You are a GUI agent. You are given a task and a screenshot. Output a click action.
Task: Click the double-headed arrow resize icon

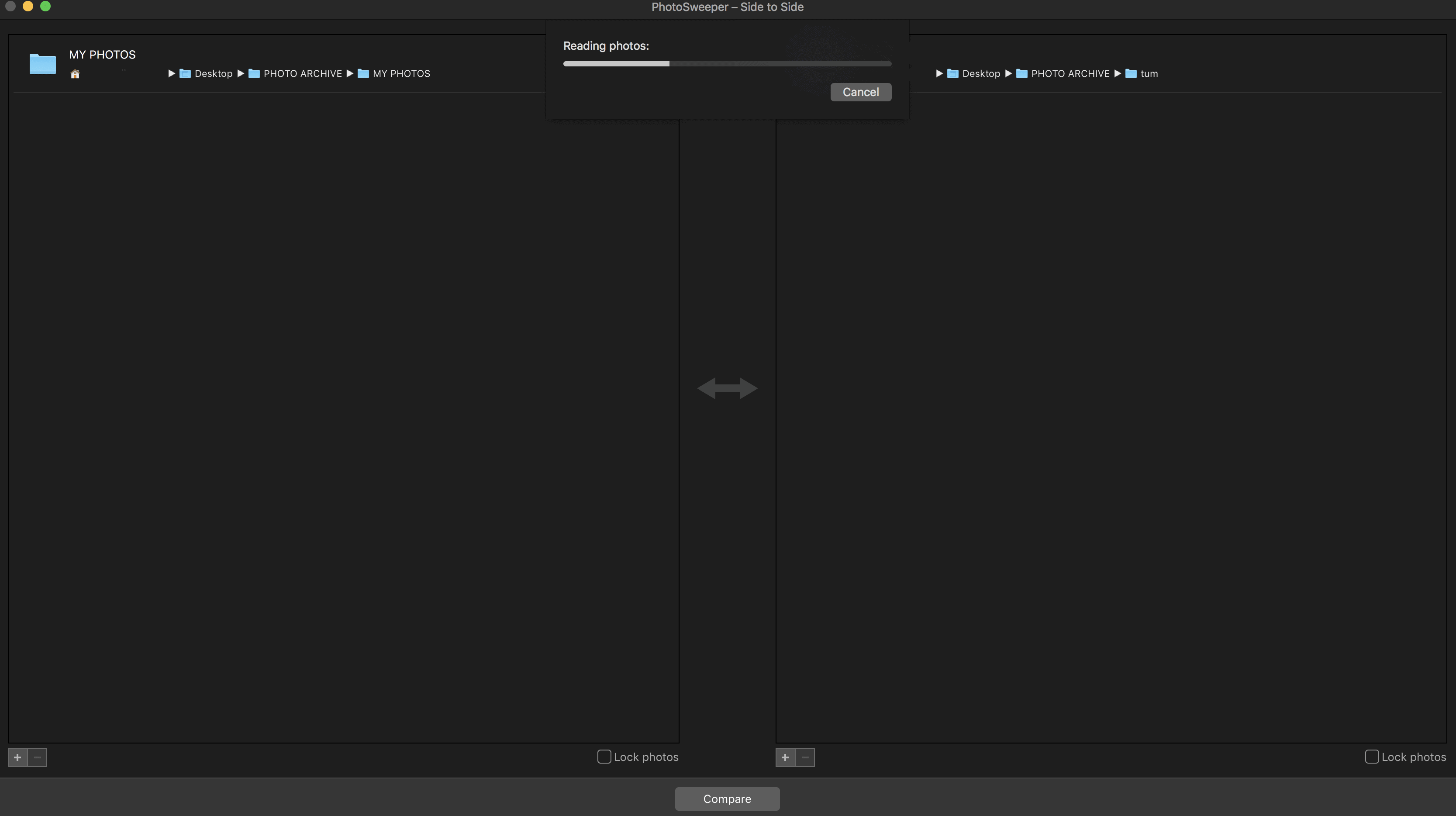pos(728,388)
